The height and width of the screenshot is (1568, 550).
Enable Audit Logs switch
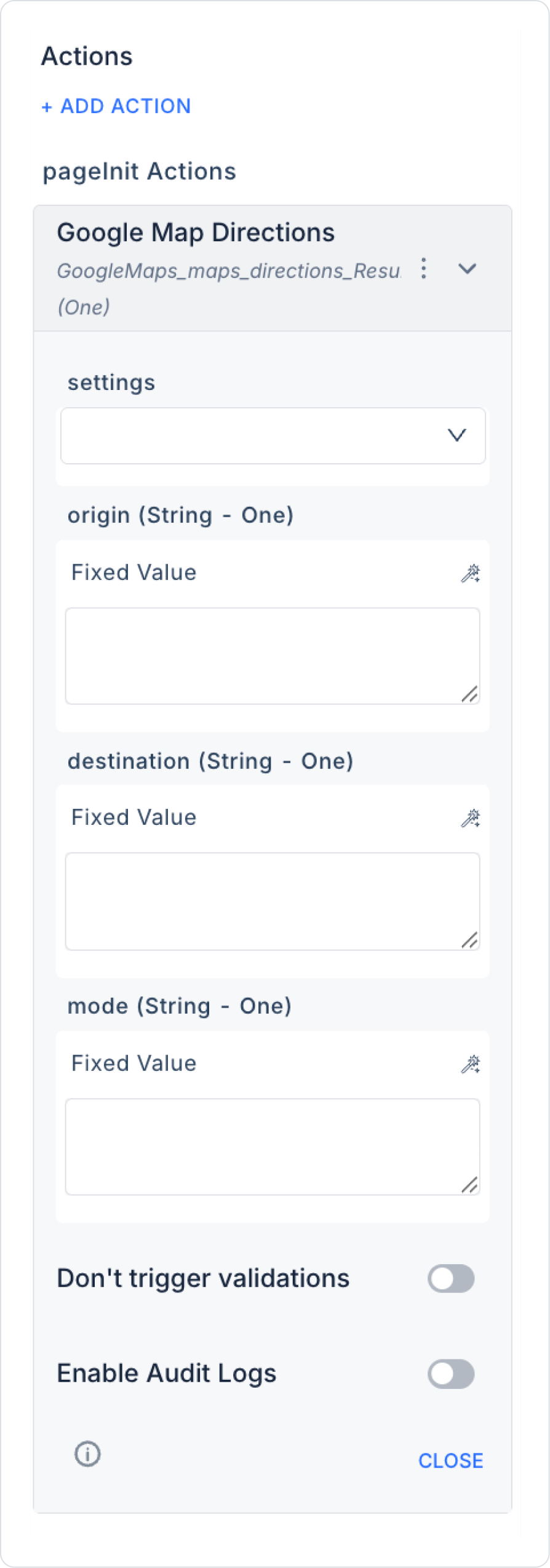tap(450, 1374)
